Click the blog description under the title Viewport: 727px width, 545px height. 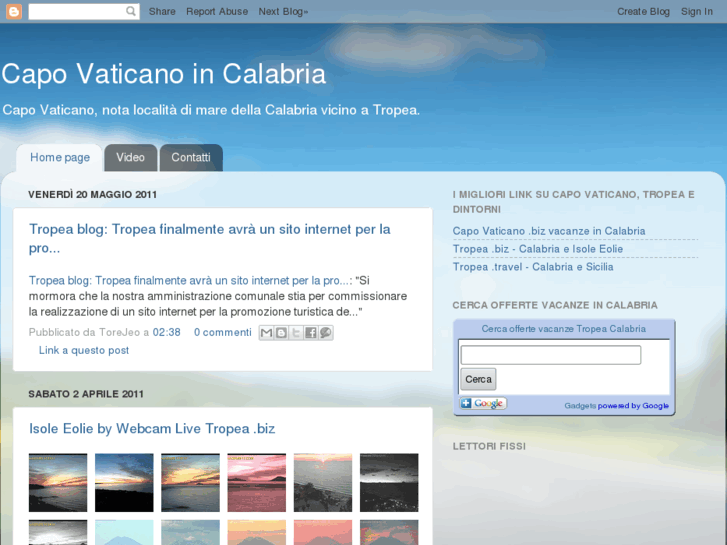(211, 110)
